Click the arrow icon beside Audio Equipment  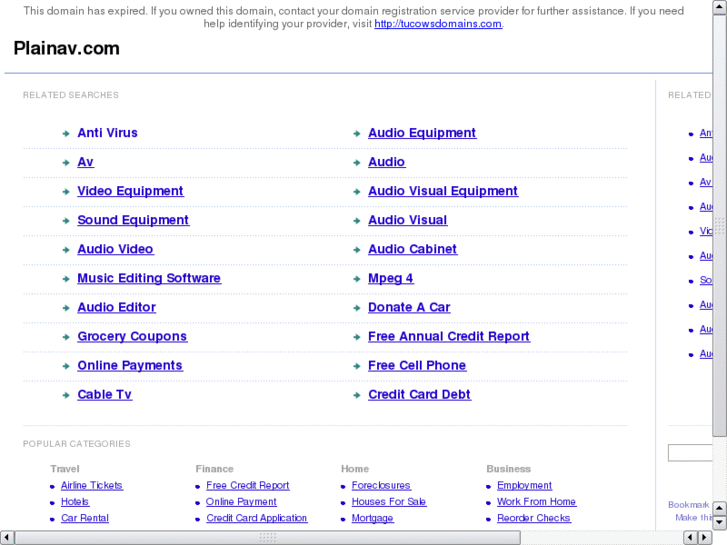coord(357,134)
